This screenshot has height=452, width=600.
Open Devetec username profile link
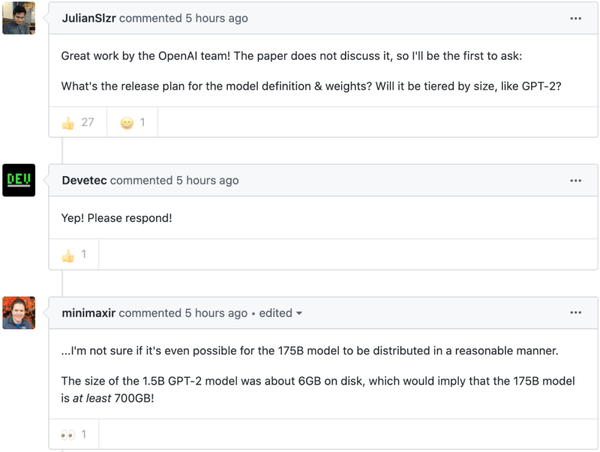[84, 180]
